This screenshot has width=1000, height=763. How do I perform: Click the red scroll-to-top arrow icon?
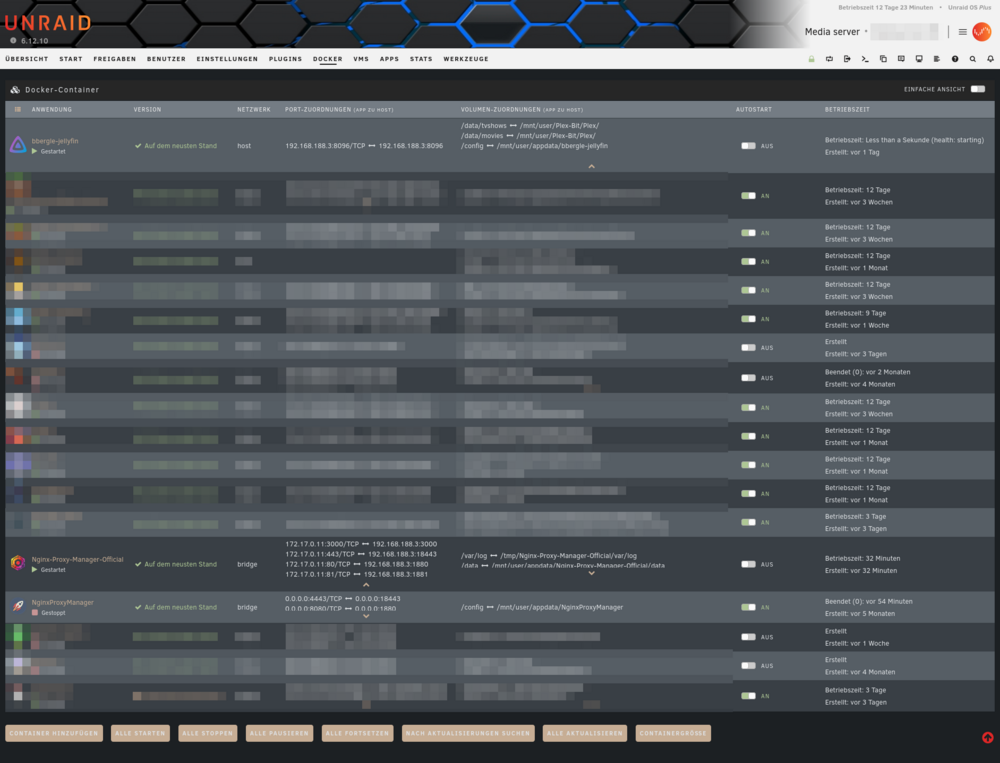point(987,737)
